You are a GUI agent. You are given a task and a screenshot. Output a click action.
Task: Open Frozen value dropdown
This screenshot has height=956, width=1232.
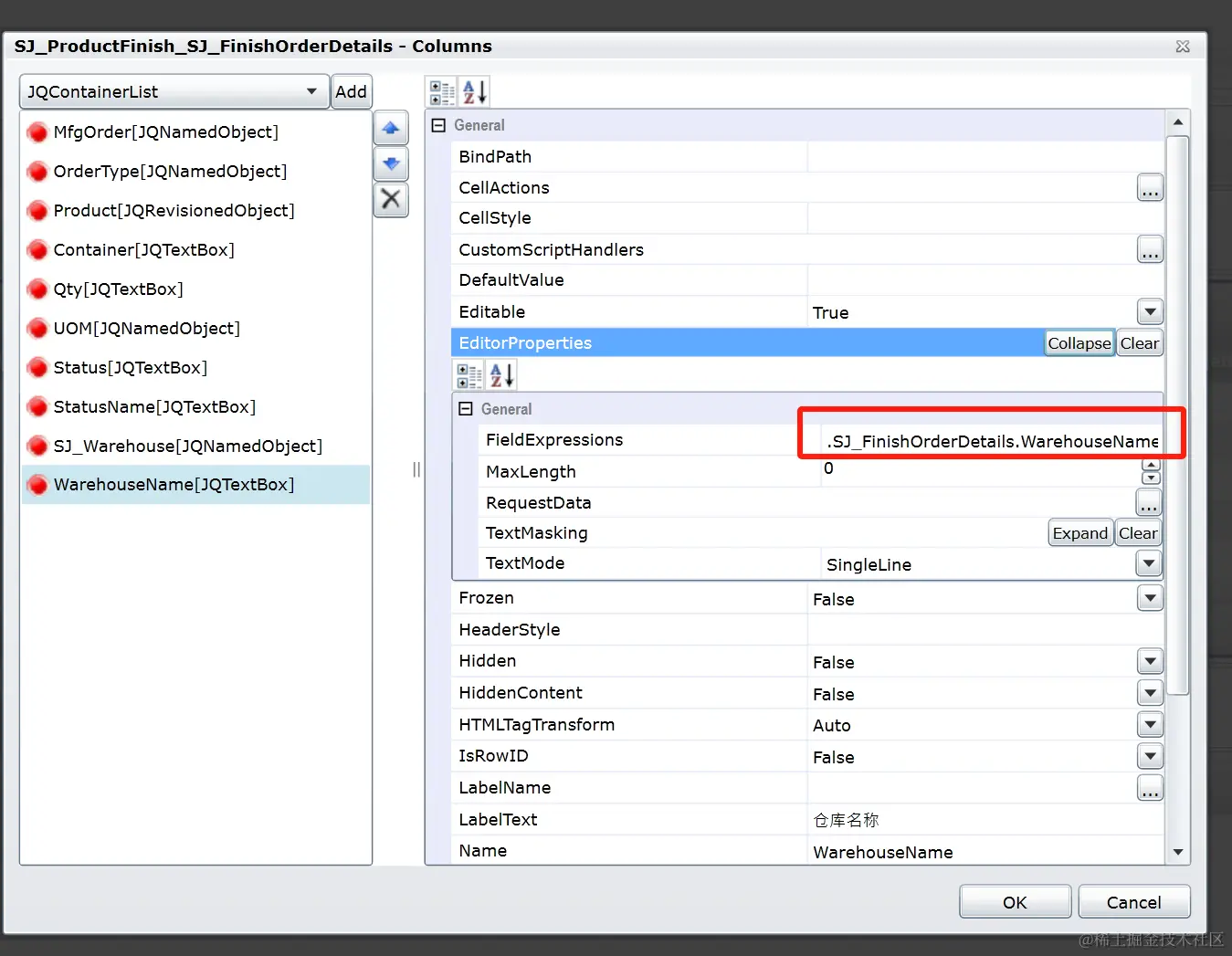[1150, 598]
